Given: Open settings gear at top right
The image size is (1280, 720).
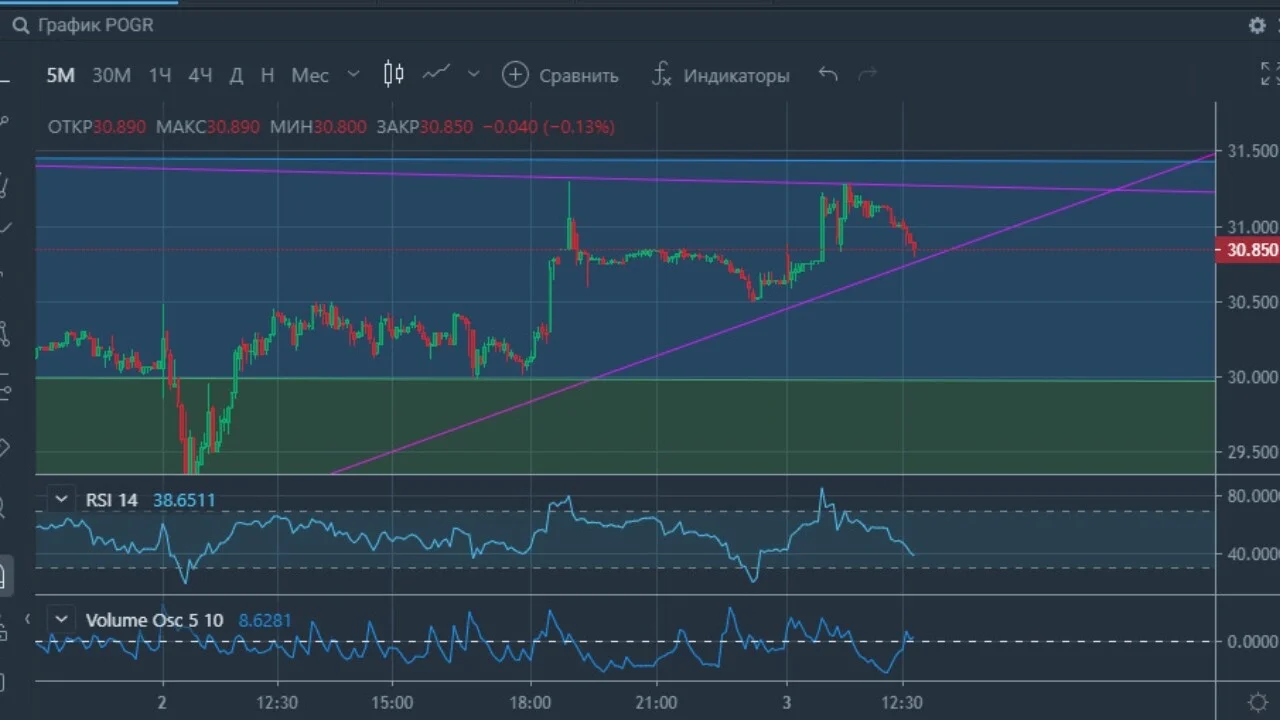Looking at the screenshot, I should [x=1258, y=26].
